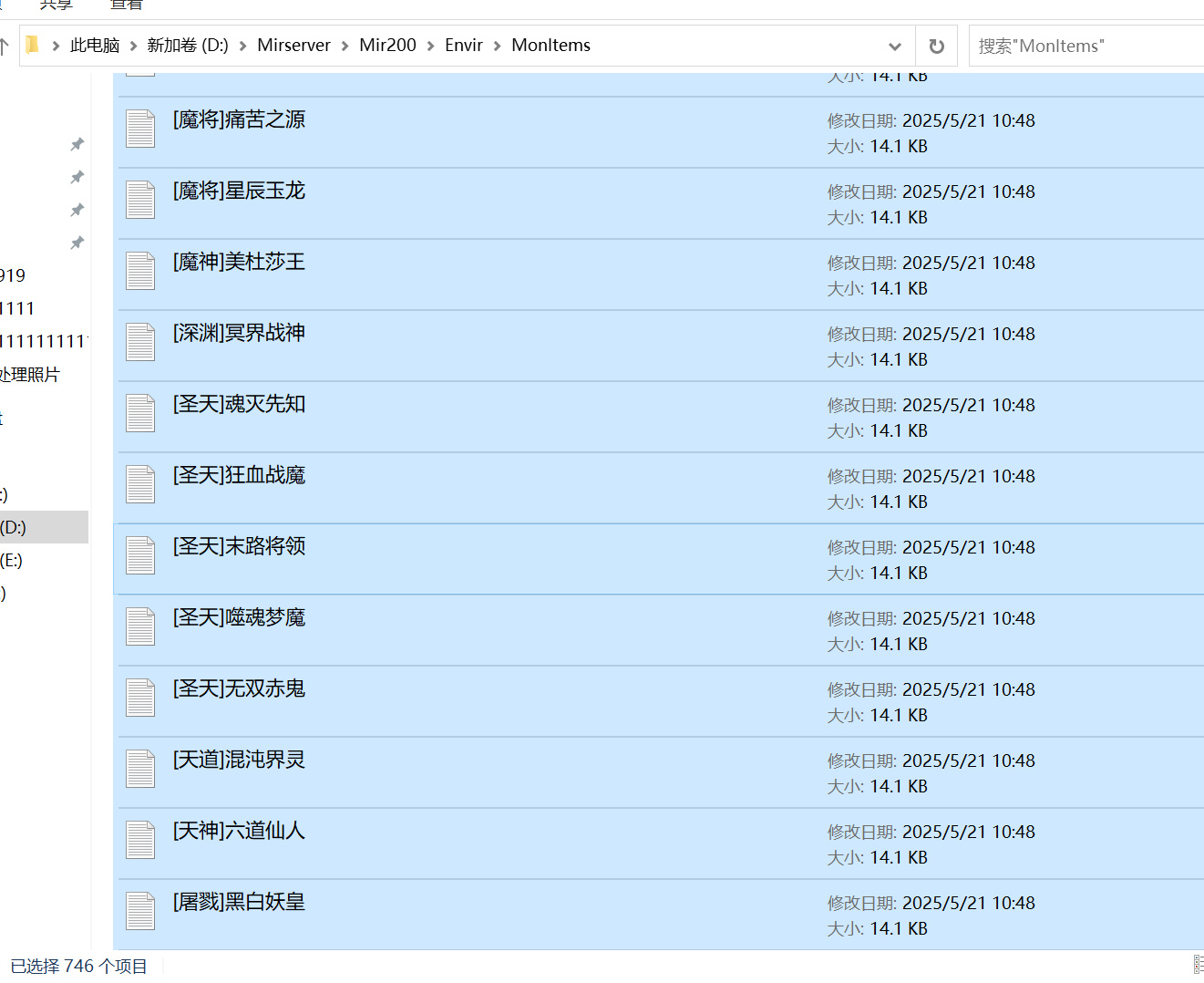Select the file icon of [天道]混沌界灵

pyautogui.click(x=140, y=769)
